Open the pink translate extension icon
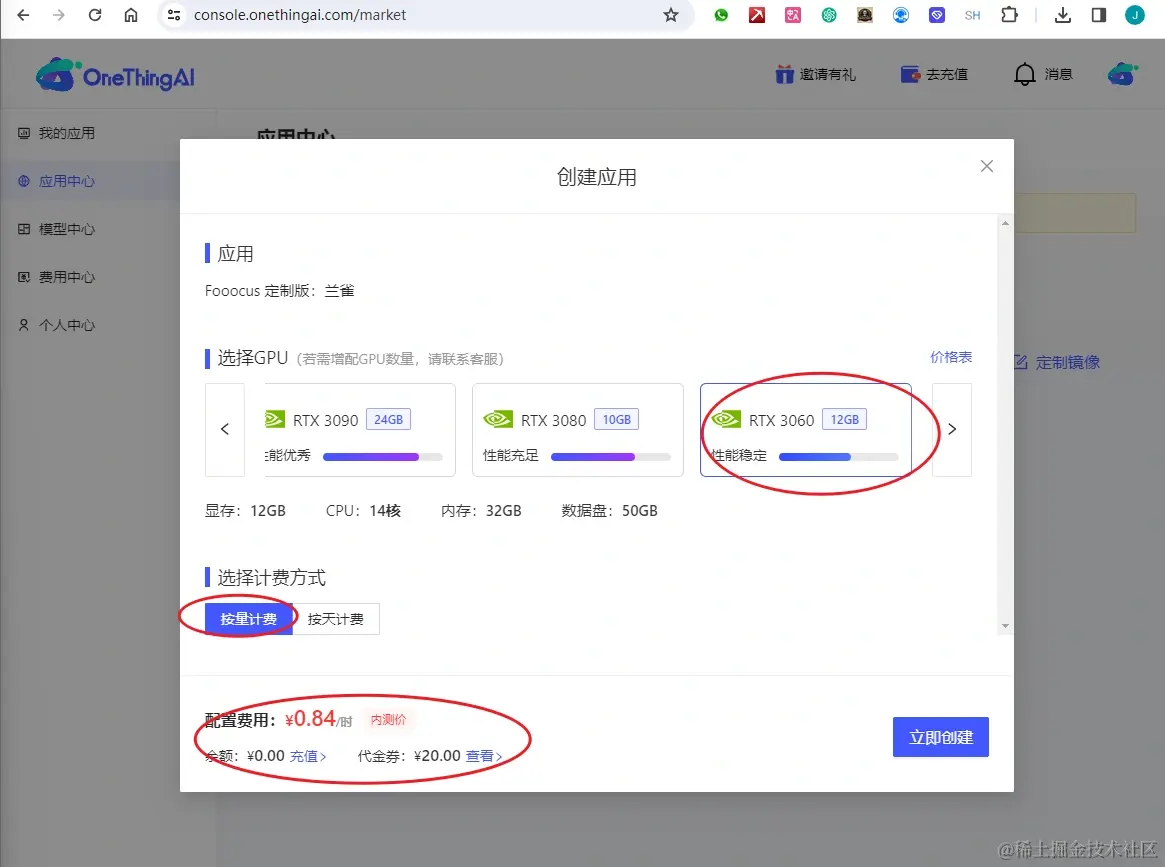Viewport: 1165px width, 867px height. [x=793, y=15]
